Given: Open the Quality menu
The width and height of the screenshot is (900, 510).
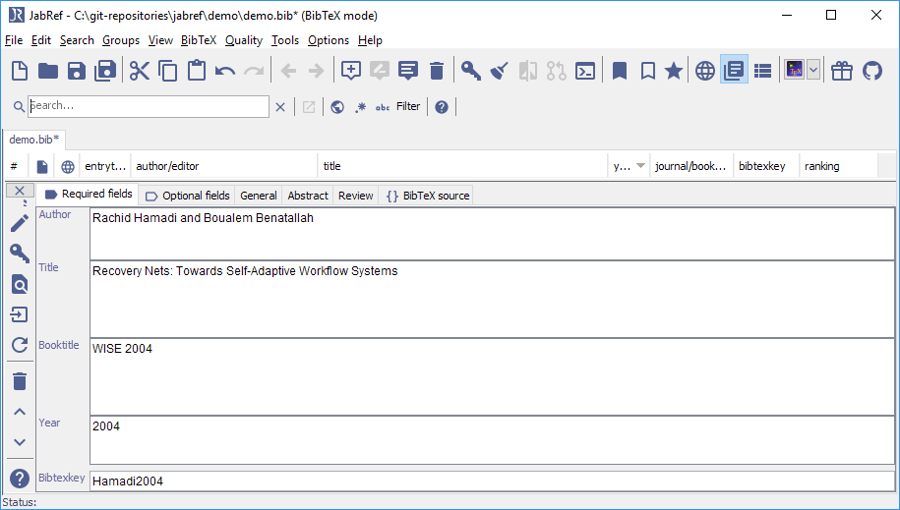Looking at the screenshot, I should point(243,40).
